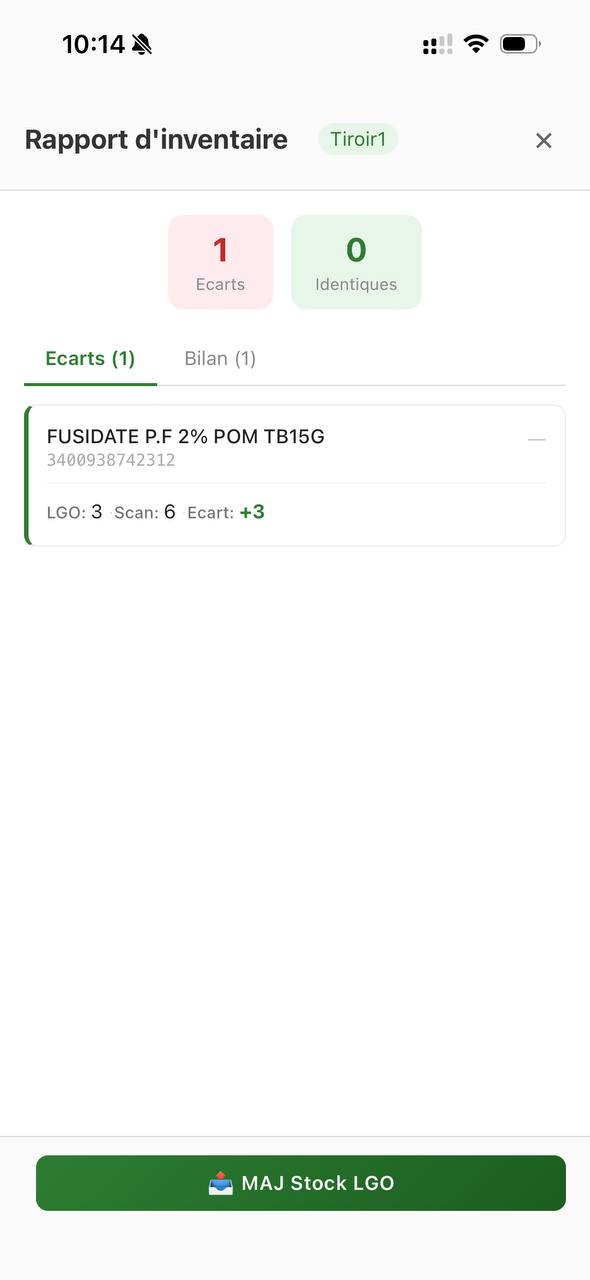This screenshot has width=590, height=1280.
Task: Open the Identiques count card
Action: click(x=356, y=261)
